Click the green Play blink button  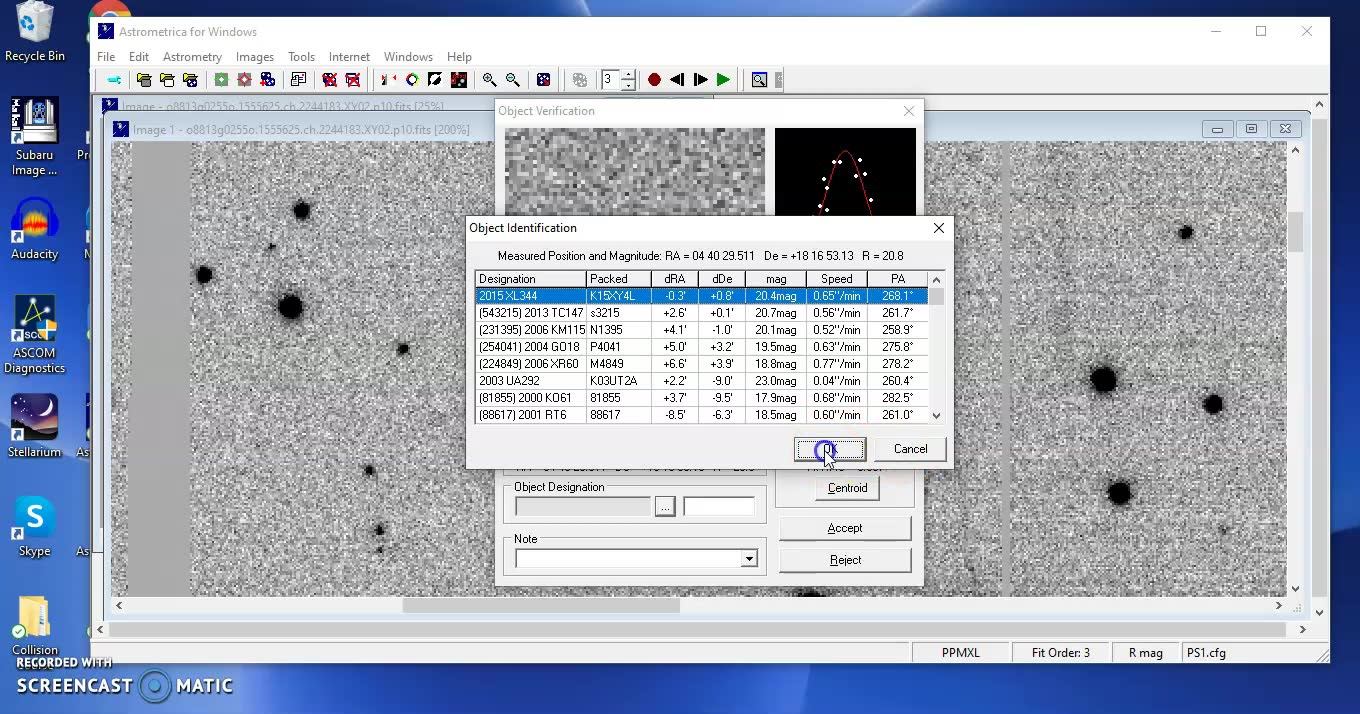coord(723,80)
